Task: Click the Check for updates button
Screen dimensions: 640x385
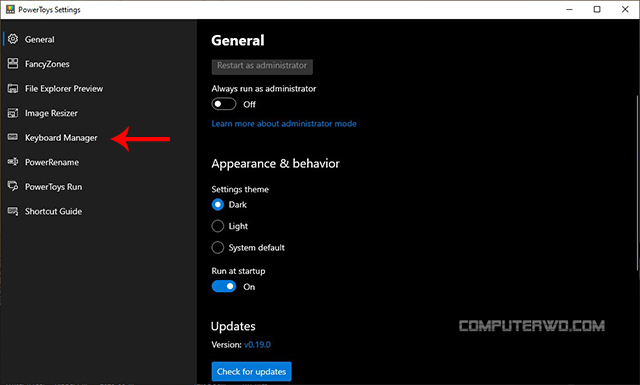Action: coord(251,372)
